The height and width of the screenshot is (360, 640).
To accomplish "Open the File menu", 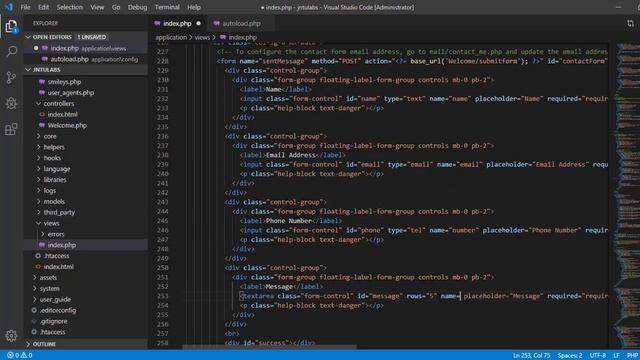I will pyautogui.click(x=25, y=7).
